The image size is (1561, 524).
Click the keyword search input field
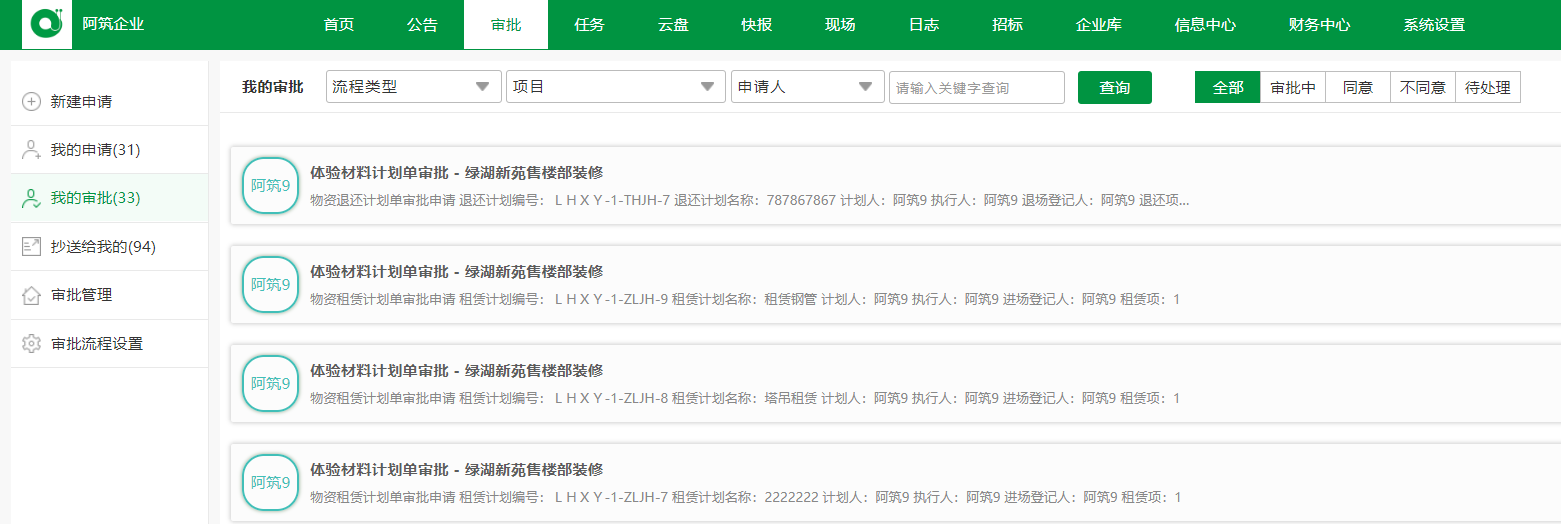(x=977, y=87)
